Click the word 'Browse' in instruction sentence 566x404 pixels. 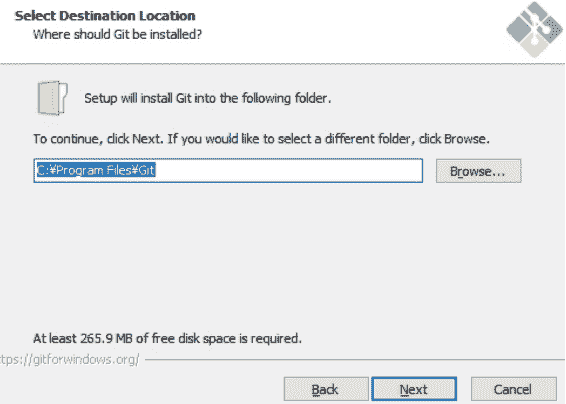click(x=465, y=139)
